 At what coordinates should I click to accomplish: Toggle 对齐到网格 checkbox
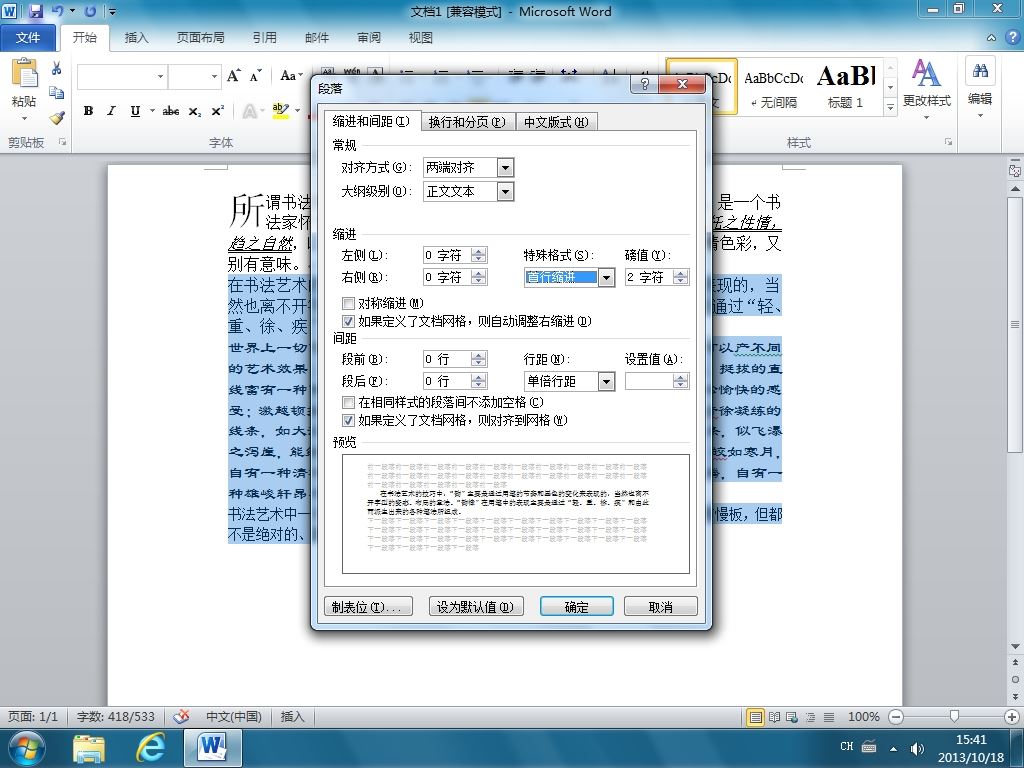(x=348, y=421)
